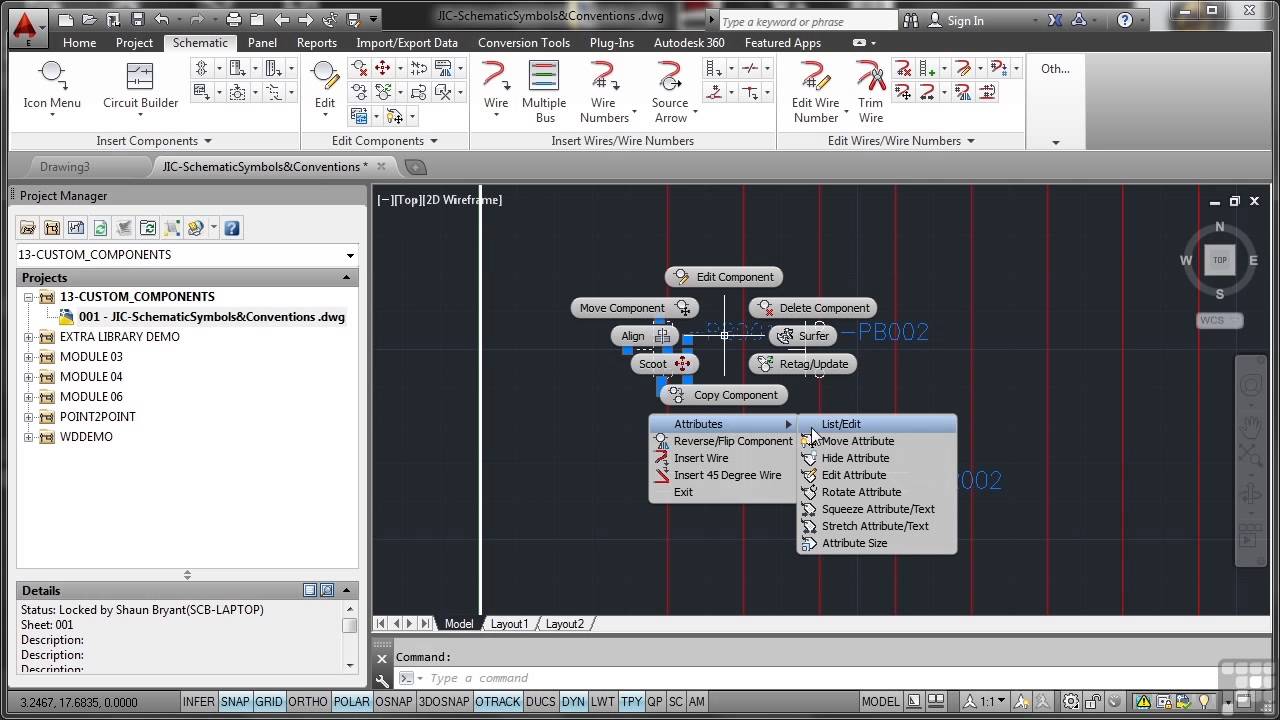Open the Wire Numbers tool
1280x720 pixels.
point(604,91)
